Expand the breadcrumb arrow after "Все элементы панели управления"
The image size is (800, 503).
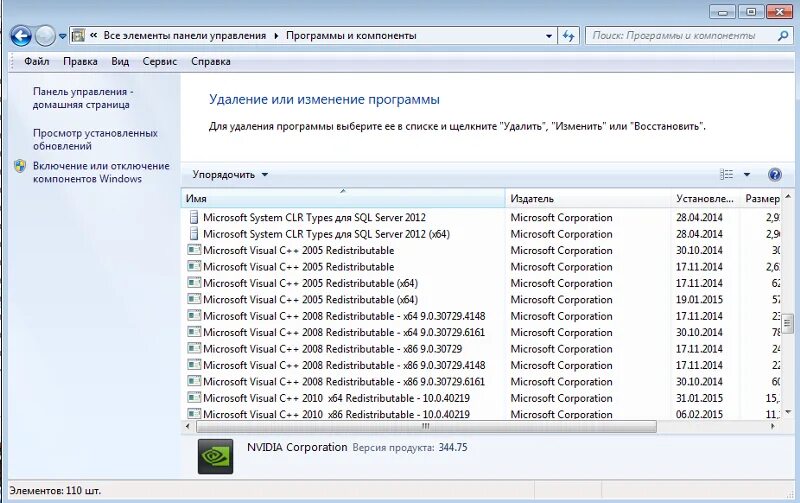tap(276, 36)
